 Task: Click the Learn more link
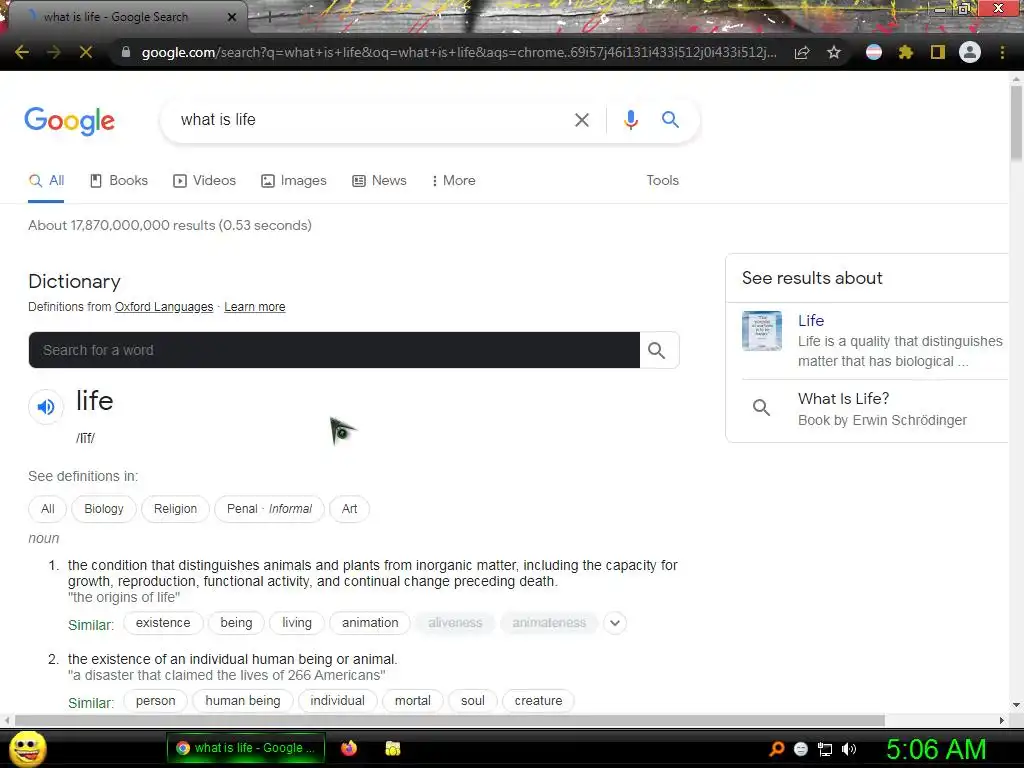point(255,307)
